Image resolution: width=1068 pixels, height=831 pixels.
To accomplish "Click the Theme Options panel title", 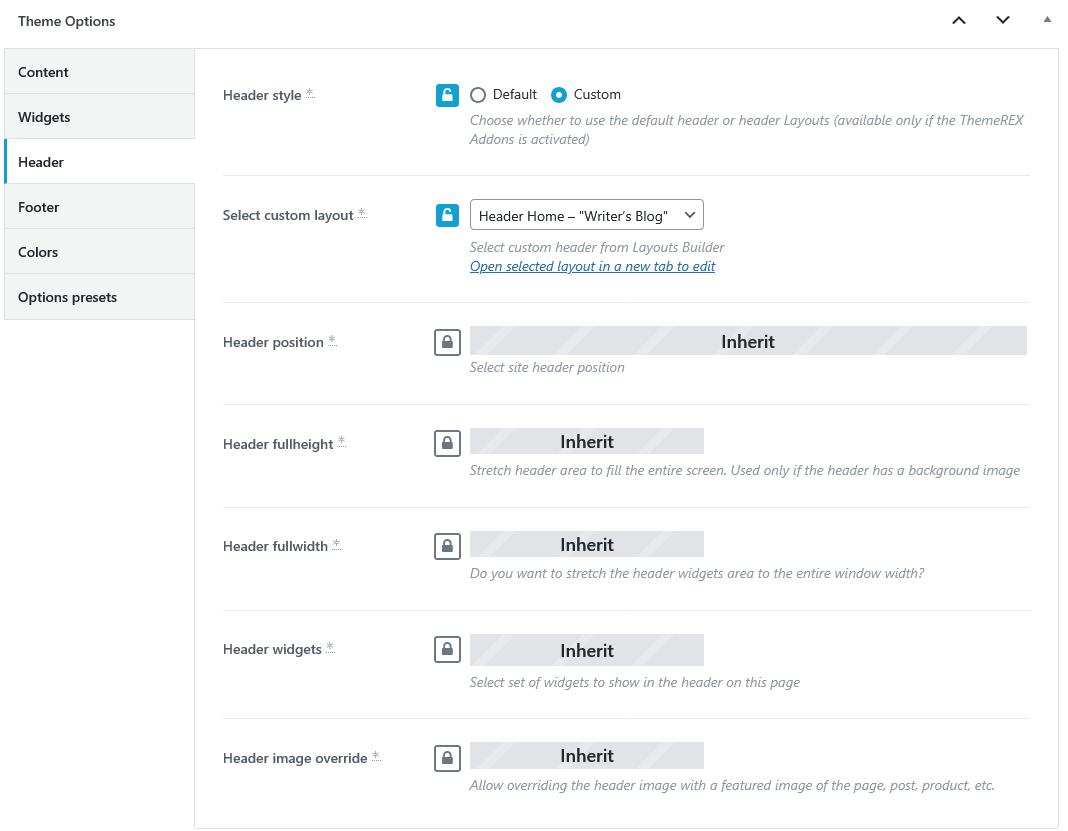I will [x=67, y=21].
